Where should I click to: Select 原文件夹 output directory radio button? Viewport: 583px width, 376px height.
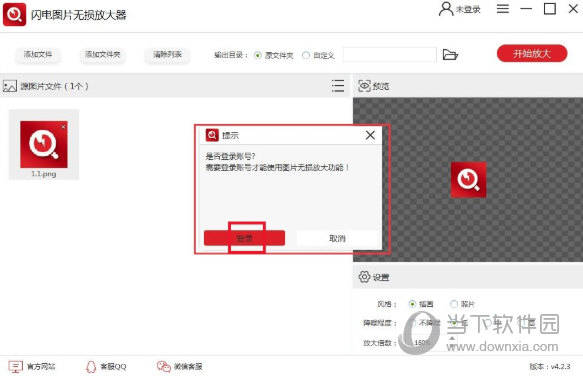pyautogui.click(x=257, y=55)
